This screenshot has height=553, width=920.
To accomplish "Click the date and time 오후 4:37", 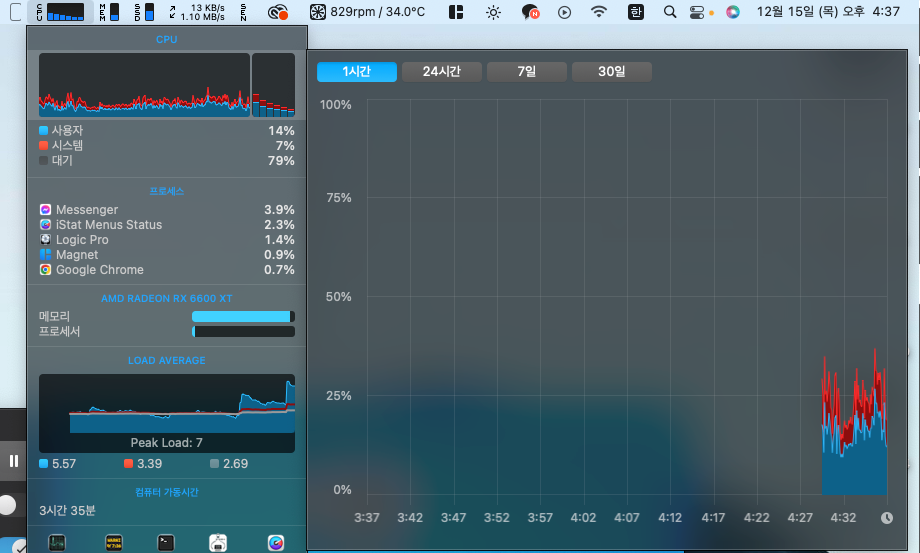I will click(828, 12).
